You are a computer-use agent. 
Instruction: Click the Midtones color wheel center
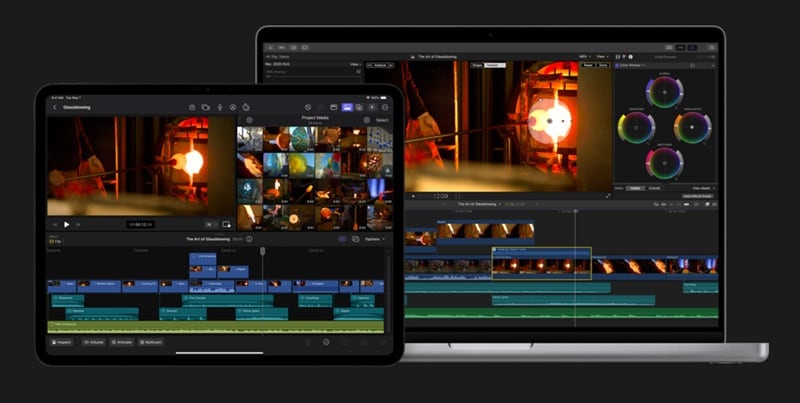(664, 163)
